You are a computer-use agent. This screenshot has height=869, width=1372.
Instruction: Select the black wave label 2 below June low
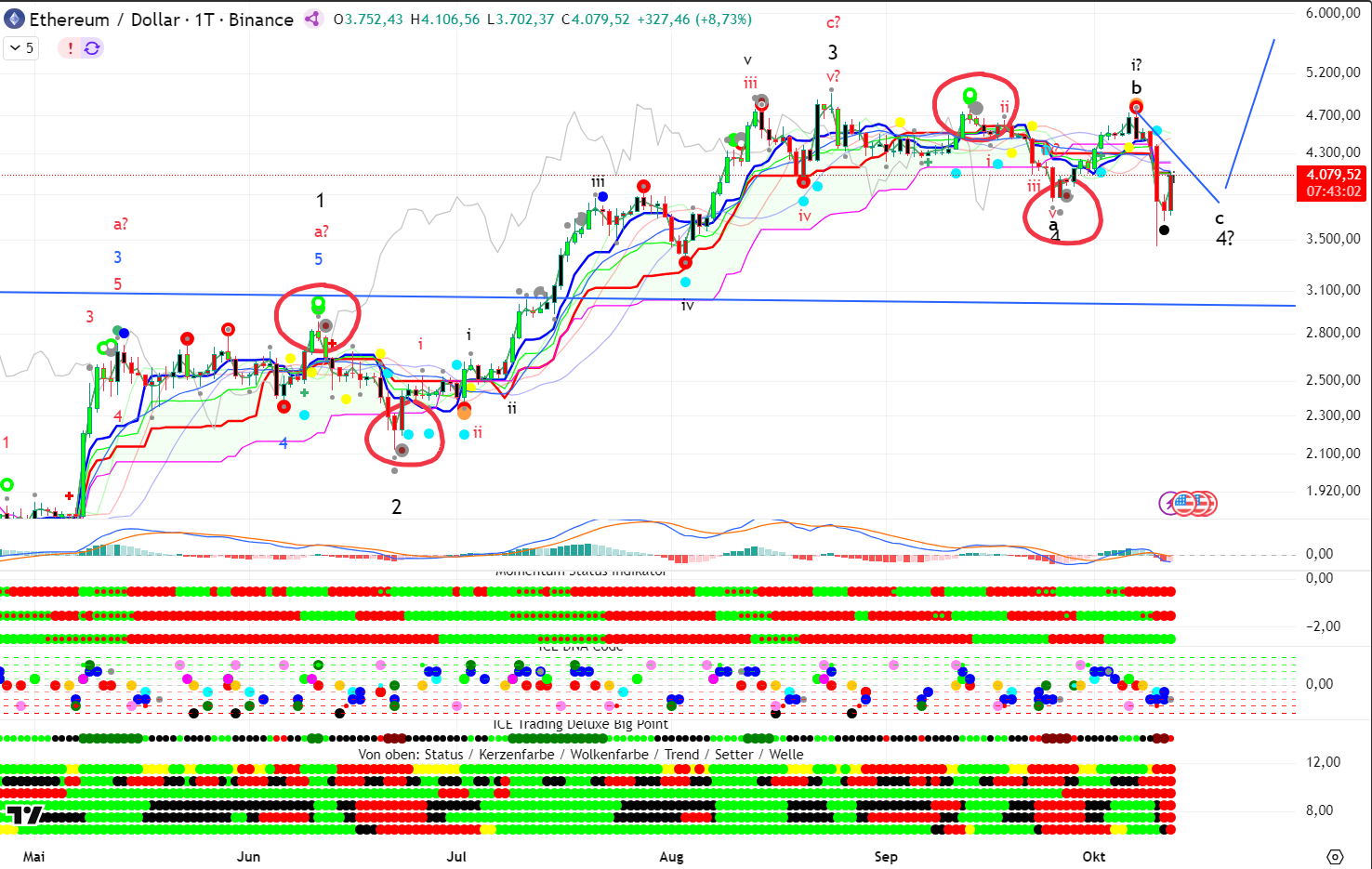(x=397, y=507)
